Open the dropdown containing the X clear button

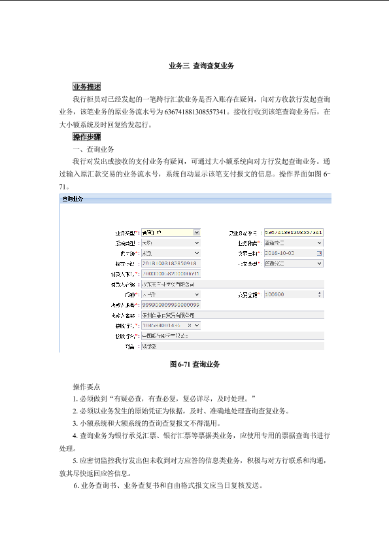click(x=171, y=326)
